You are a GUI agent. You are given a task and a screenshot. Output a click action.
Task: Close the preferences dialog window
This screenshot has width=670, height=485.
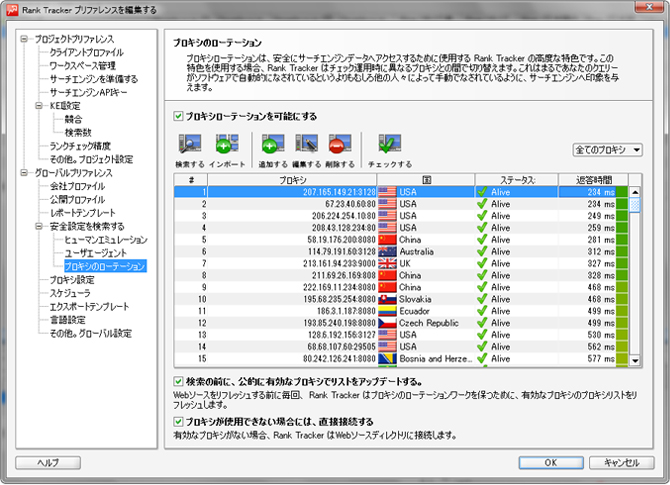649,6
